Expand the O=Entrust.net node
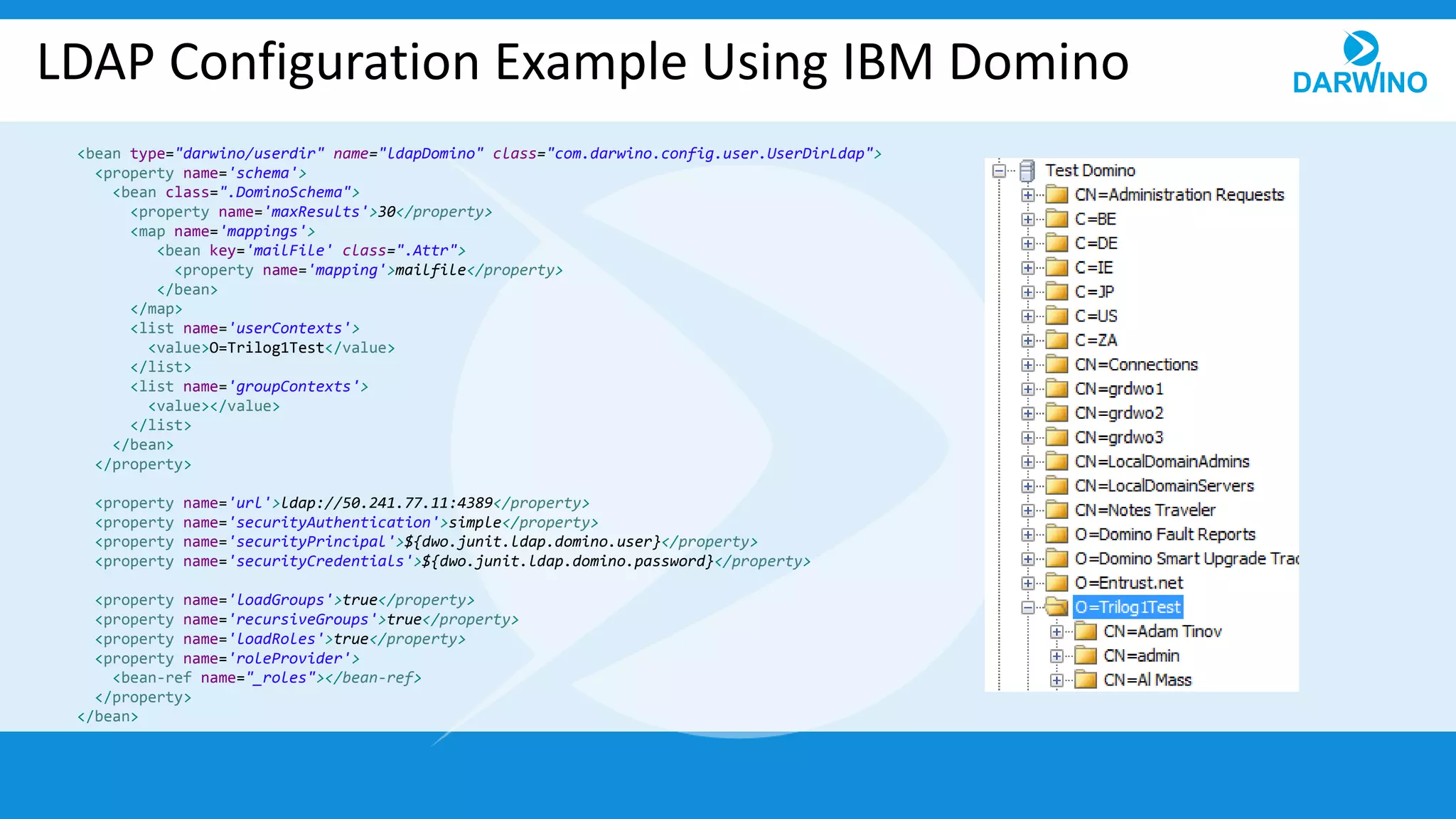Screen dimensions: 1456x819 pos(1027,583)
